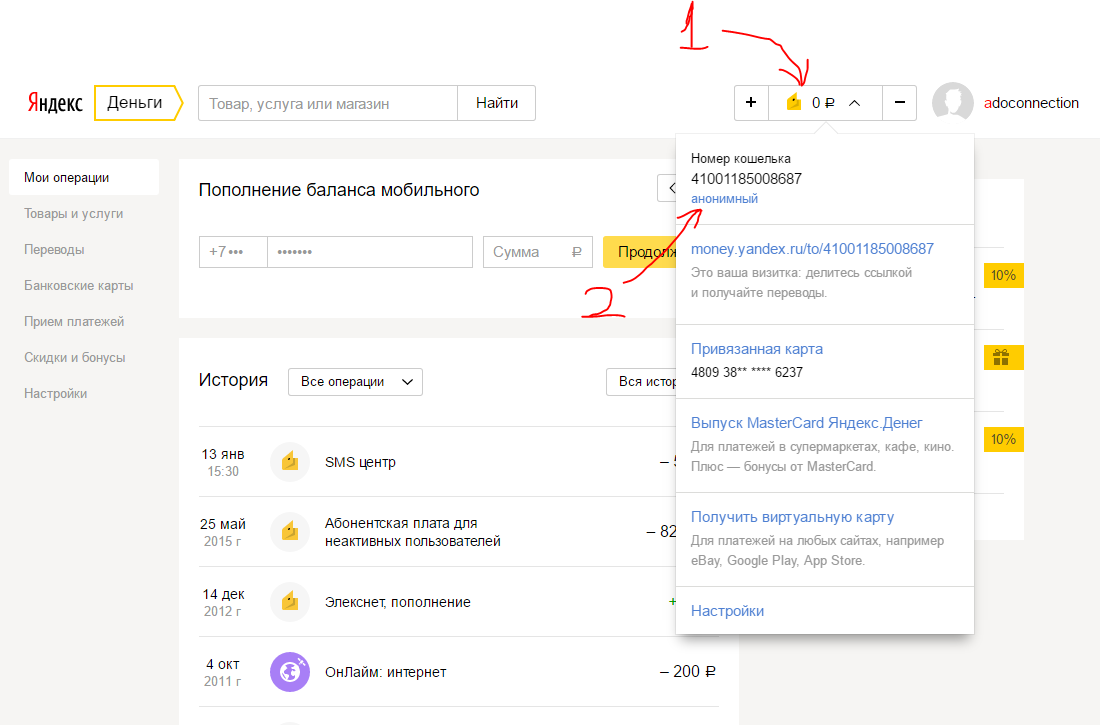This screenshot has height=725, width=1100.
Task: Open Настройки link in the wallet popup
Action: (727, 611)
